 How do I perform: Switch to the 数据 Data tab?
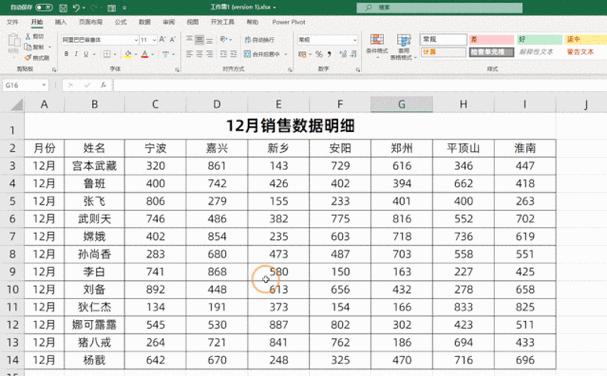pos(144,22)
